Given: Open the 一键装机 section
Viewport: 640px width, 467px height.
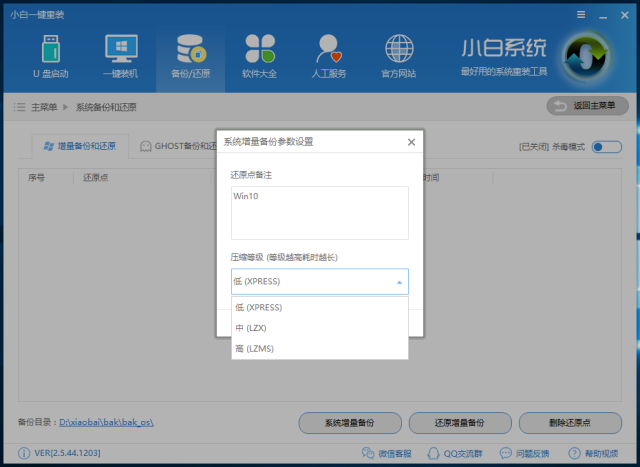Looking at the screenshot, I should tap(121, 56).
